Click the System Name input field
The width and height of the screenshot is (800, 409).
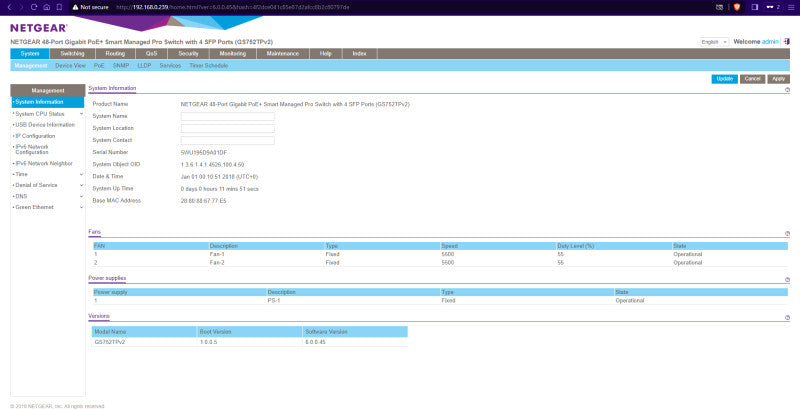(x=228, y=116)
